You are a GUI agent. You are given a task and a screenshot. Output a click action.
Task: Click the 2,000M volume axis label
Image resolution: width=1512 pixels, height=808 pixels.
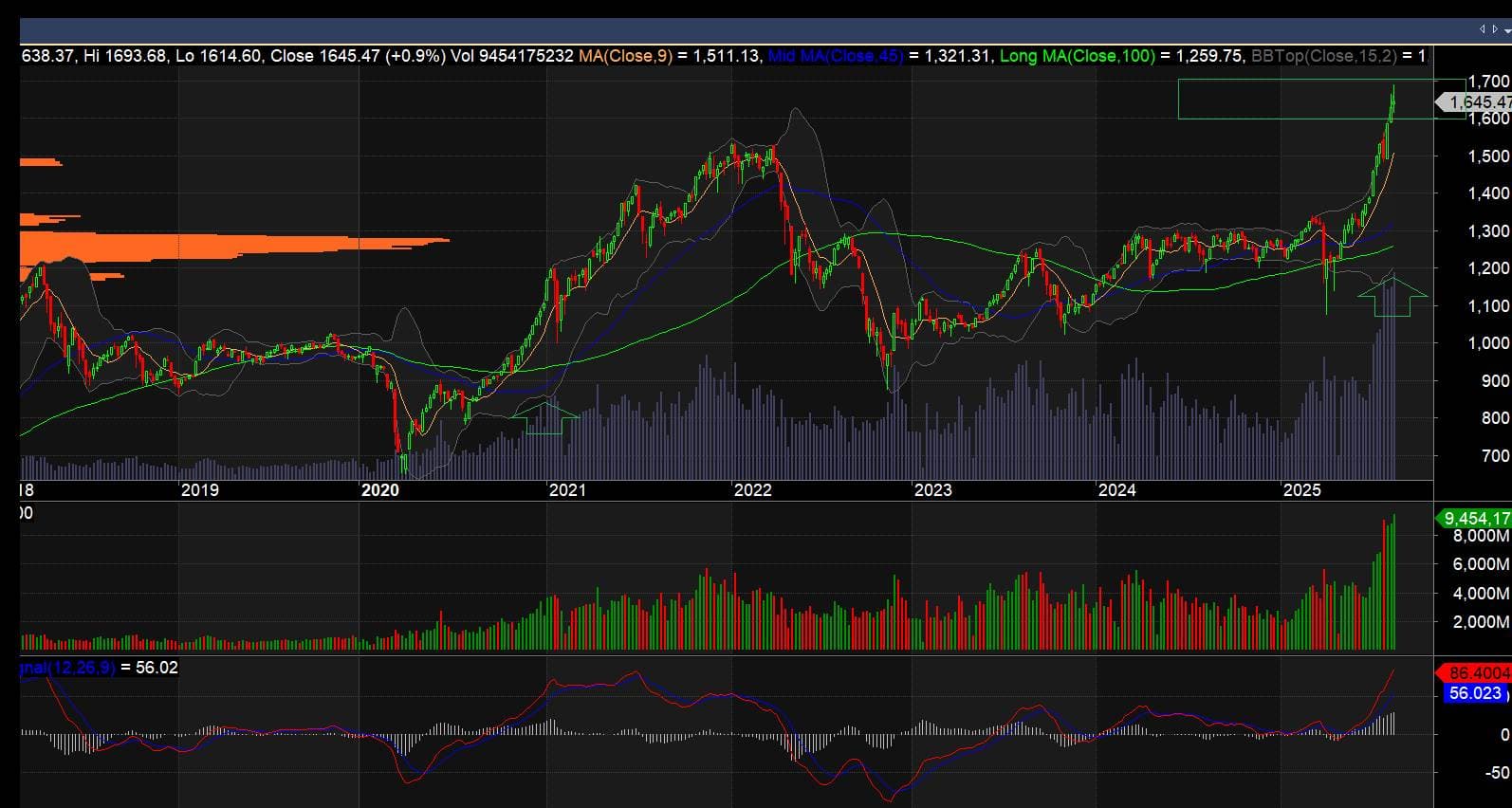(x=1482, y=622)
